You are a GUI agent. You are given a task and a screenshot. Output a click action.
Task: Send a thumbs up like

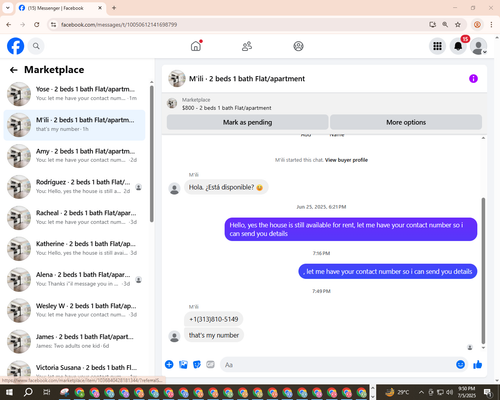pos(478,364)
